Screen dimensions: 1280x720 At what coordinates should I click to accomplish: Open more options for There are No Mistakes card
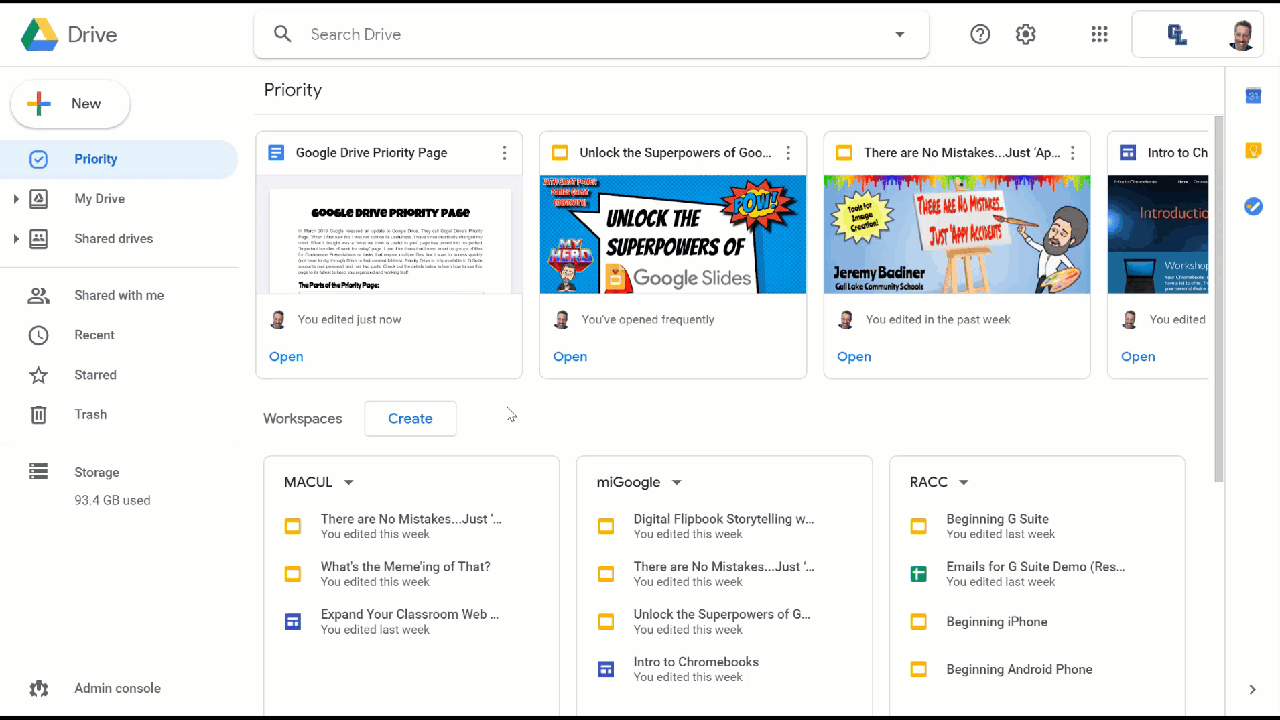pos(1072,153)
